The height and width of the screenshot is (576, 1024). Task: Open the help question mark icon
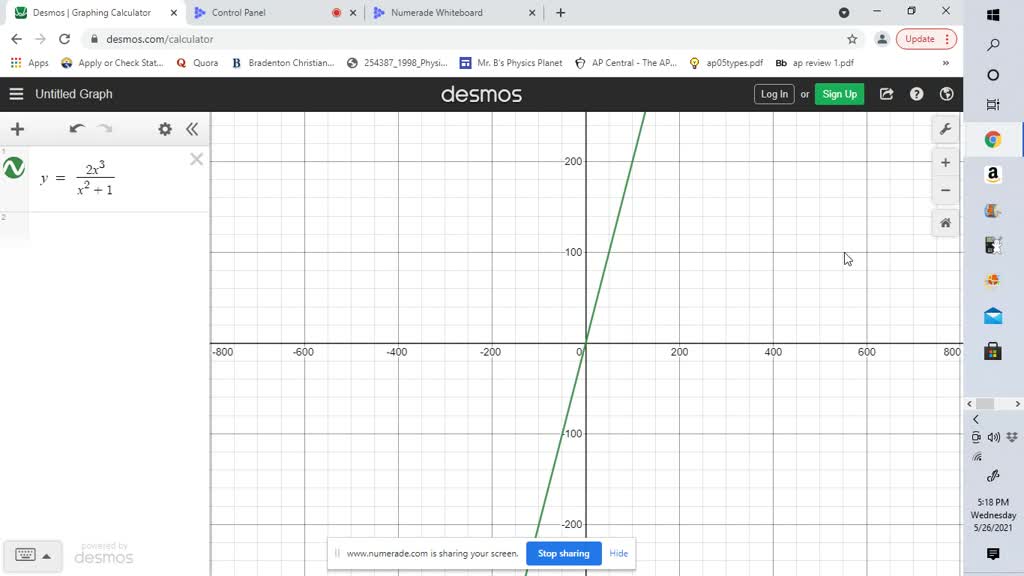916,94
